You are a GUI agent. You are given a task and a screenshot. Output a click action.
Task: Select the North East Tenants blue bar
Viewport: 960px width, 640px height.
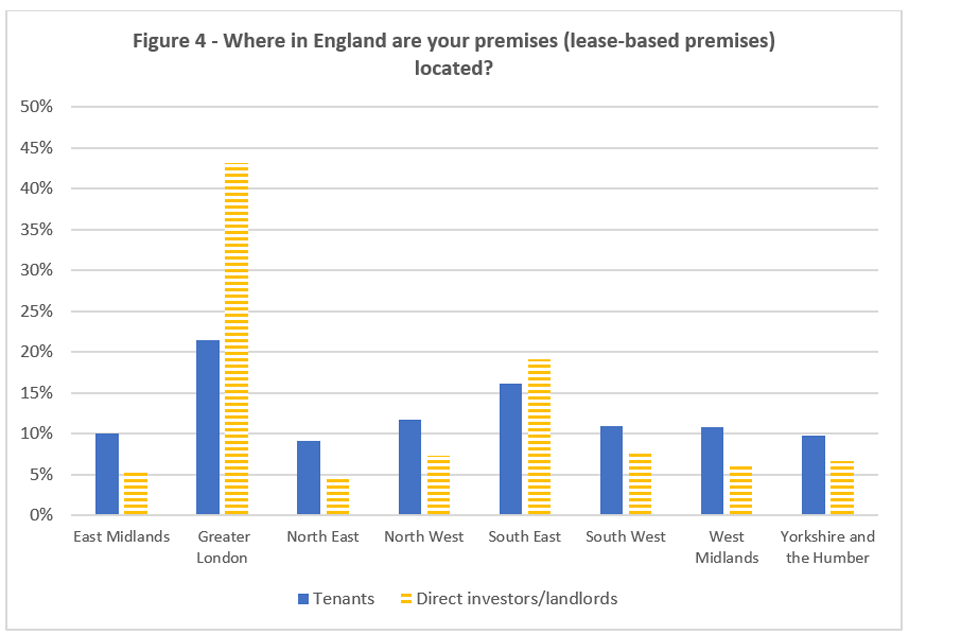click(x=309, y=478)
